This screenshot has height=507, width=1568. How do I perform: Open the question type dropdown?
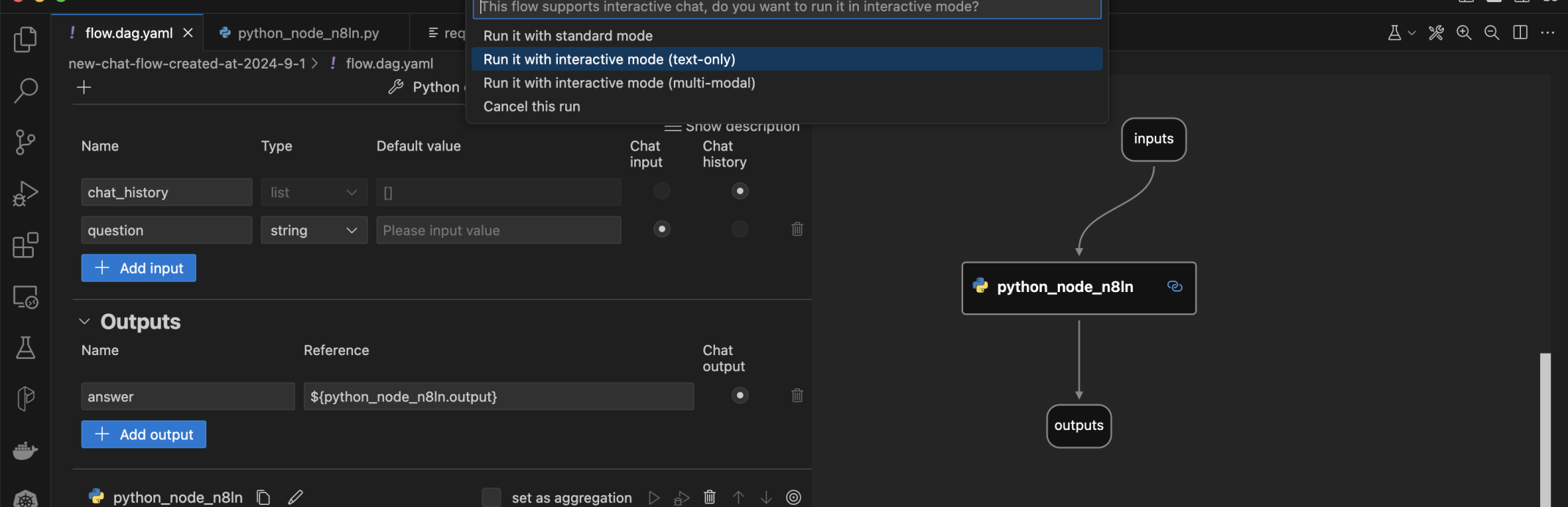314,230
